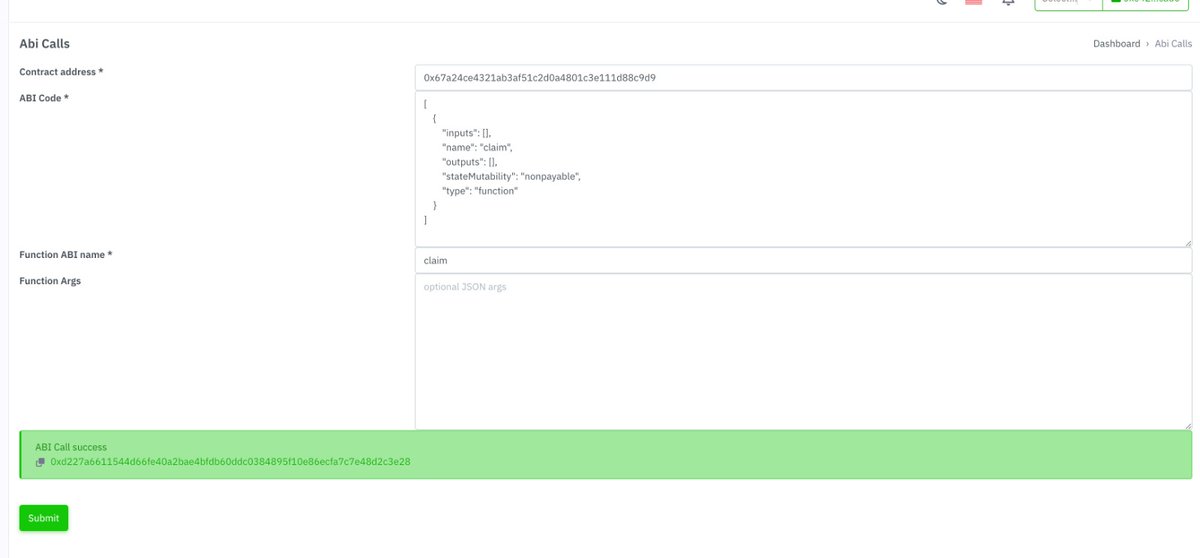Click the '"name": "claim",' line in ABI code
The height and width of the screenshot is (558, 1200).
click(x=478, y=147)
